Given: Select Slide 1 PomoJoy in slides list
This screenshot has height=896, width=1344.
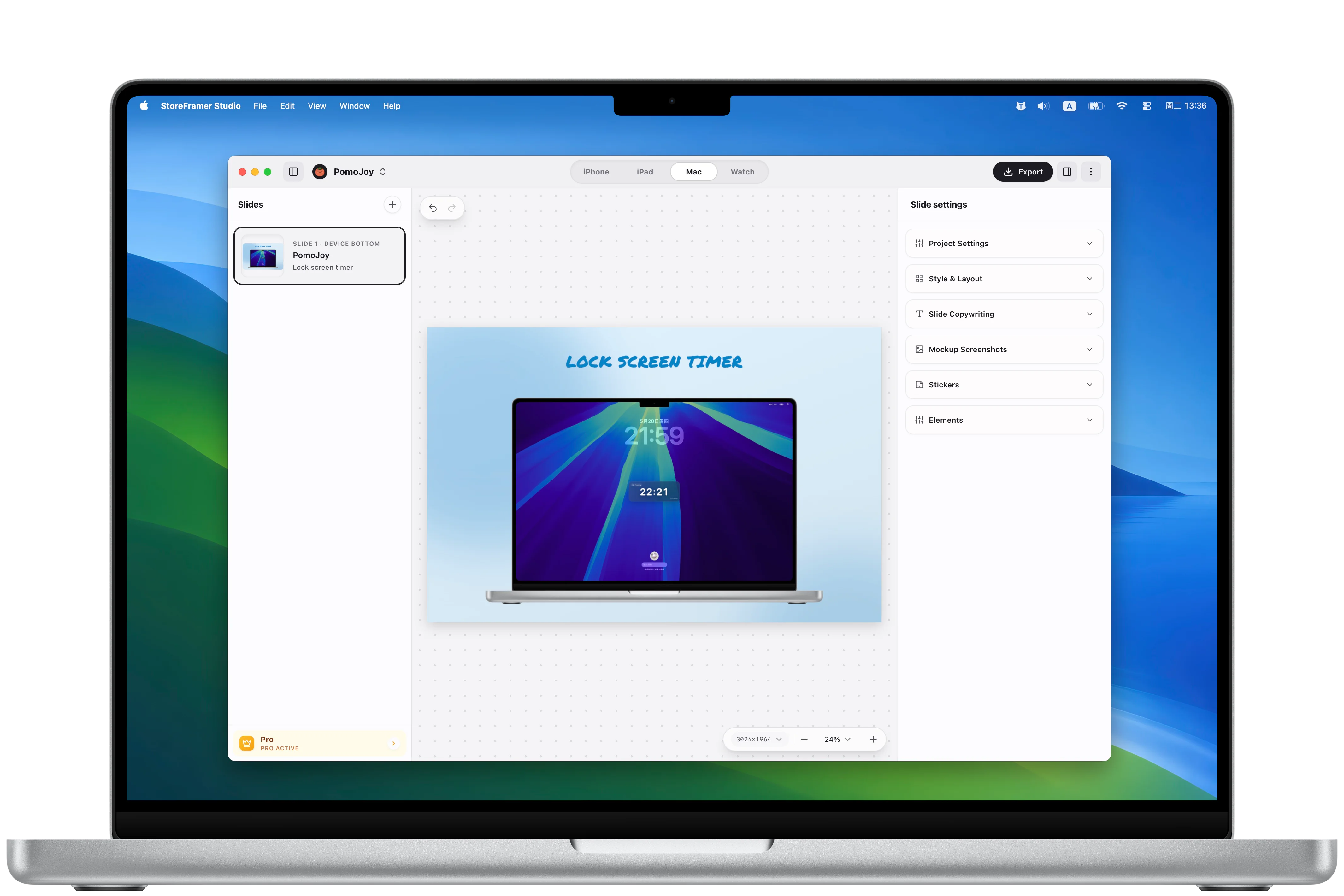Looking at the screenshot, I should click(x=319, y=256).
